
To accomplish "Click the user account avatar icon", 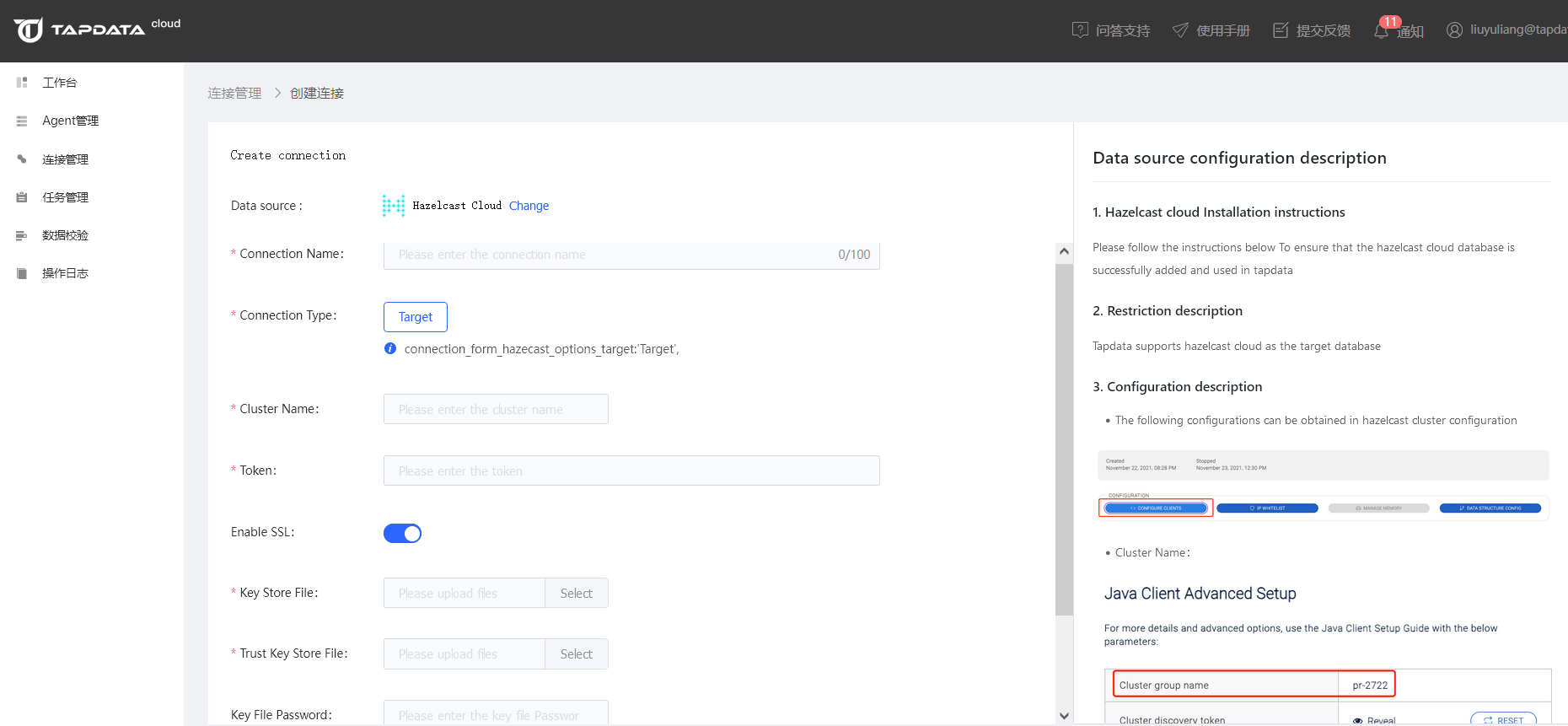I will 1454,30.
